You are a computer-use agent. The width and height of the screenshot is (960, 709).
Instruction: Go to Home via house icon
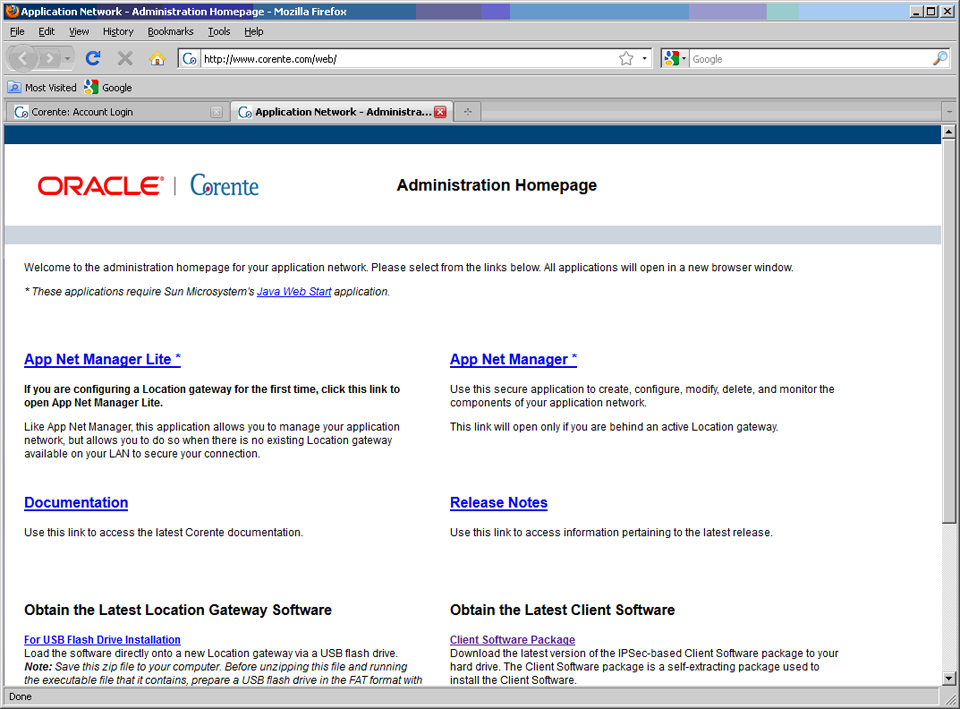pos(157,59)
